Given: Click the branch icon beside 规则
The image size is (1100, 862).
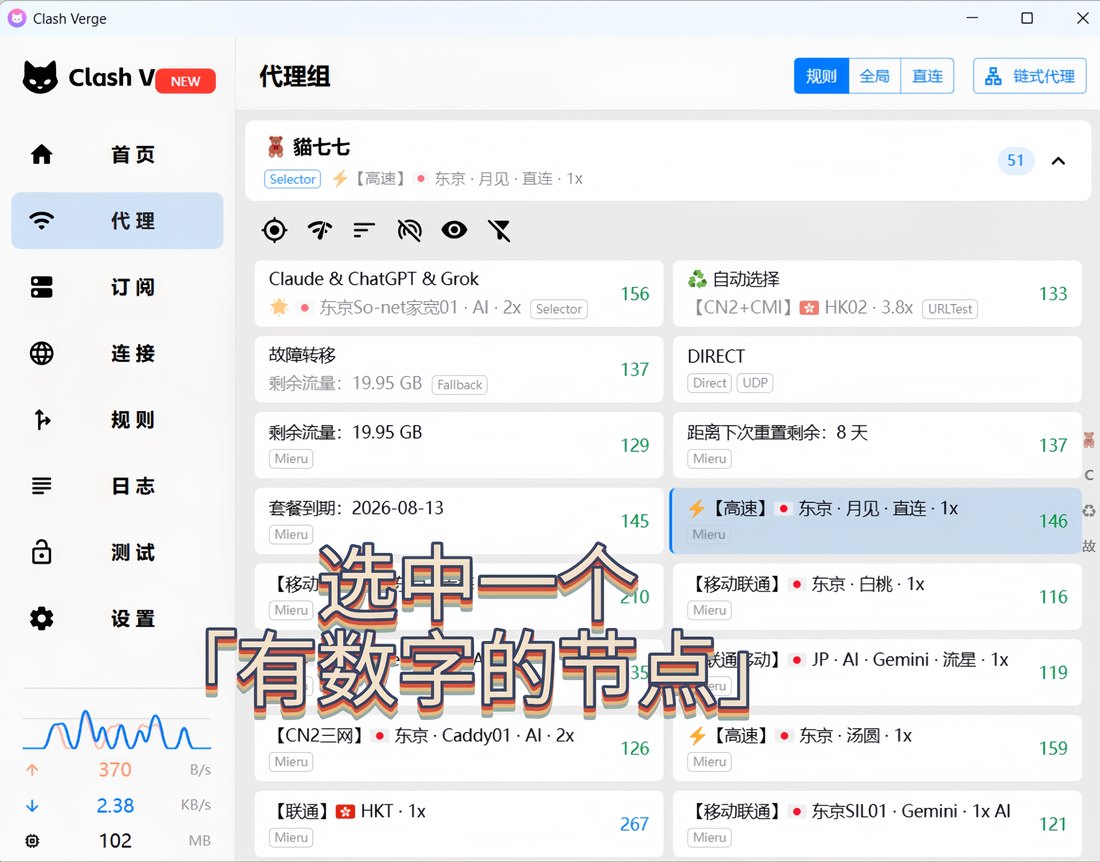Looking at the screenshot, I should [x=42, y=419].
